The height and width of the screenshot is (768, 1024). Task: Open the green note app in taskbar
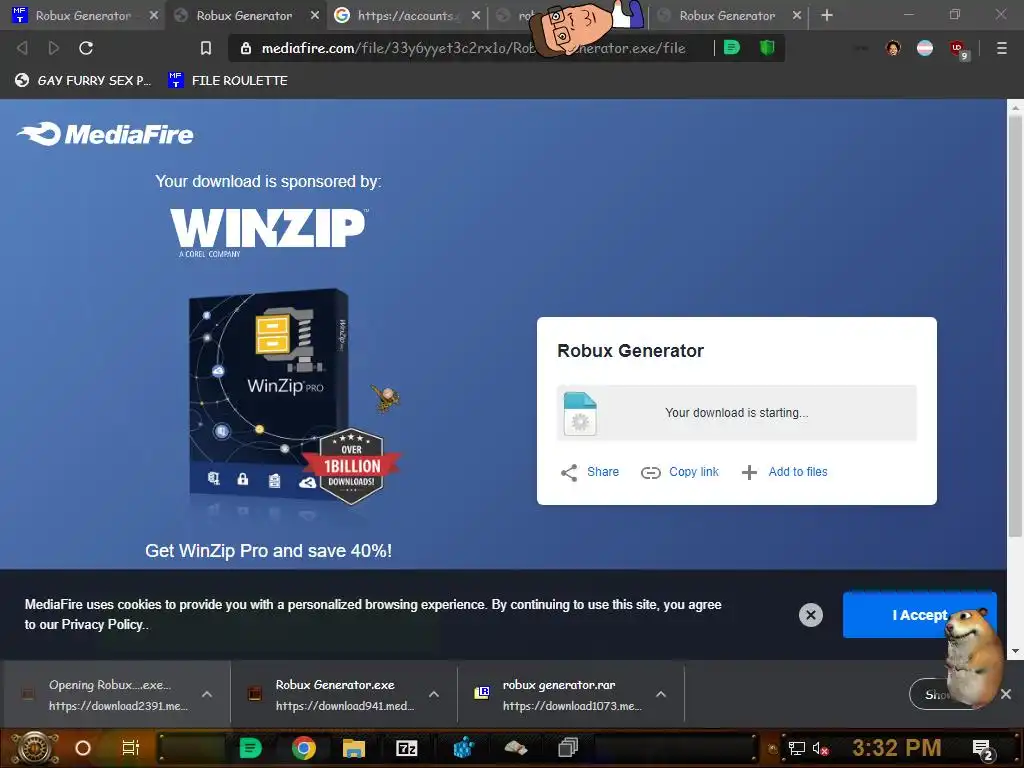pyautogui.click(x=250, y=748)
